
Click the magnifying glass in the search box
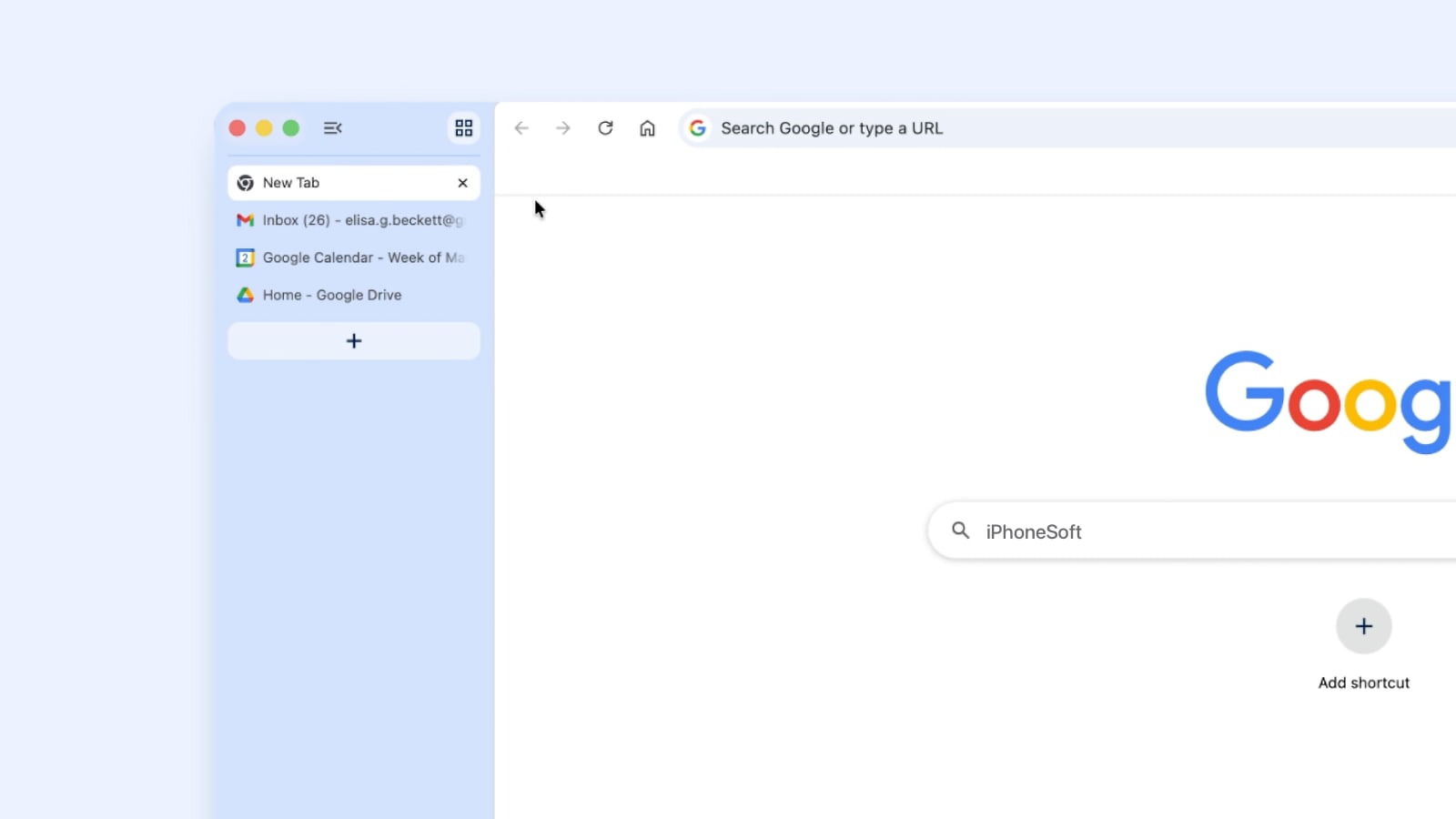point(961,531)
